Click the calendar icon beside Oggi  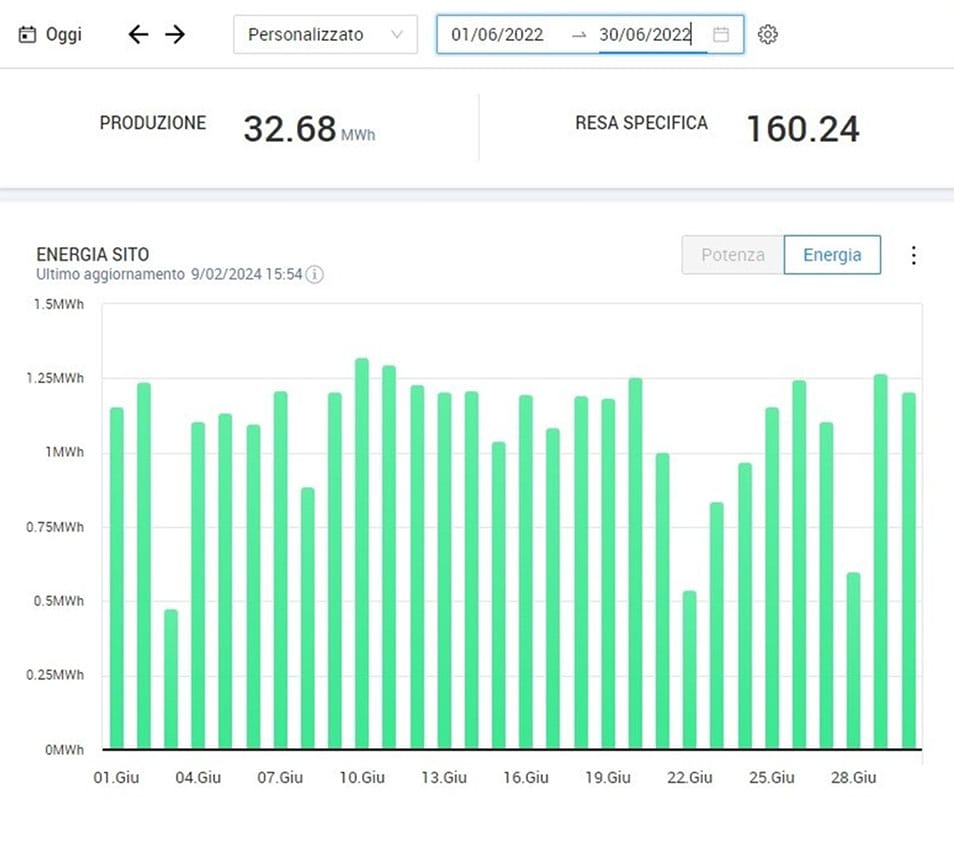[27, 35]
